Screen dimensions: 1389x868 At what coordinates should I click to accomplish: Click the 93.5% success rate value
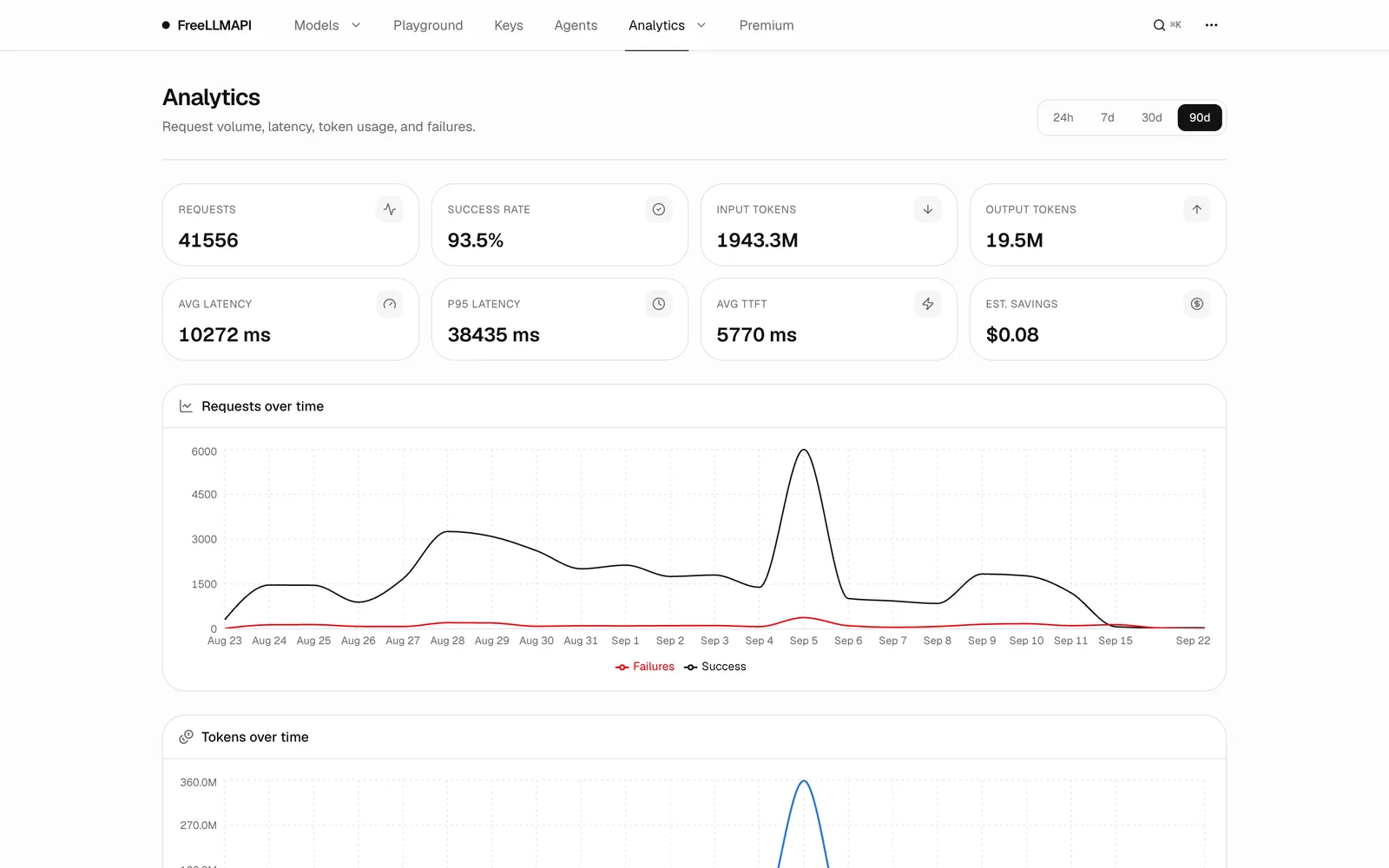pyautogui.click(x=476, y=240)
